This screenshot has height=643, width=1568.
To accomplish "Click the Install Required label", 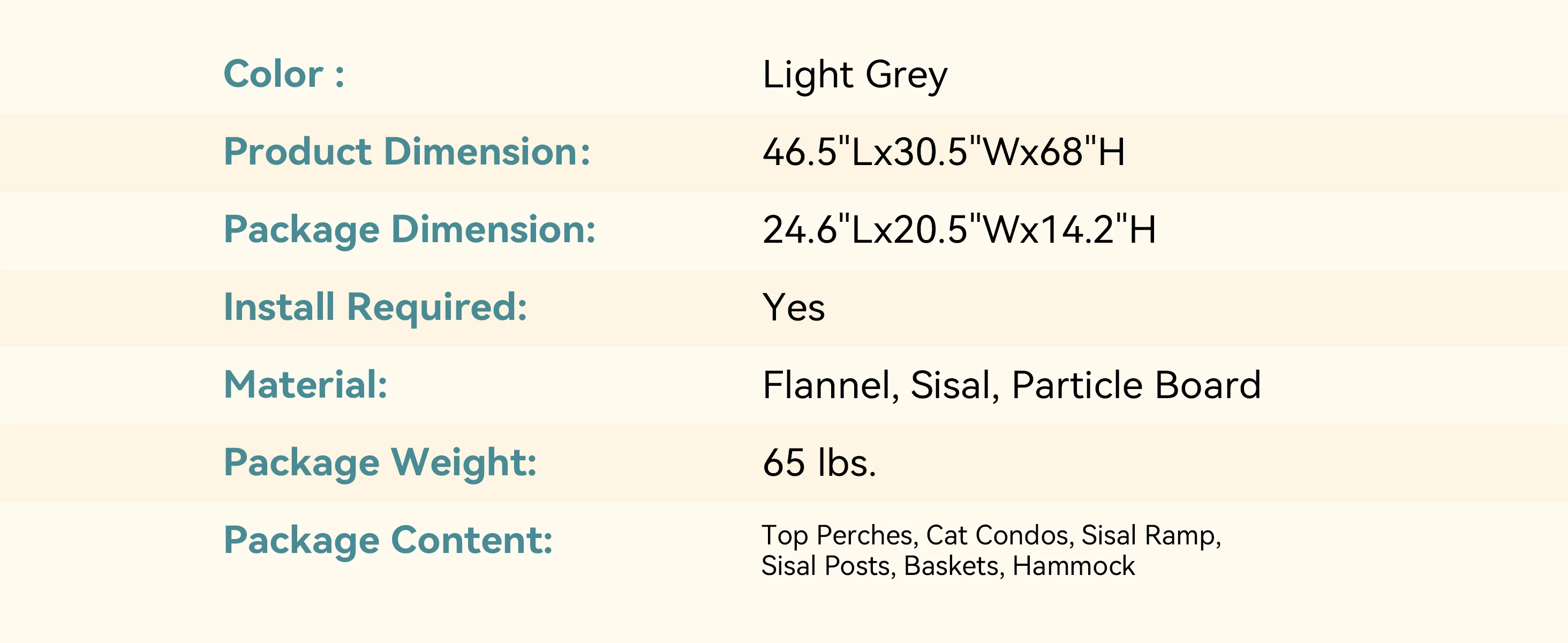I will coord(375,307).
